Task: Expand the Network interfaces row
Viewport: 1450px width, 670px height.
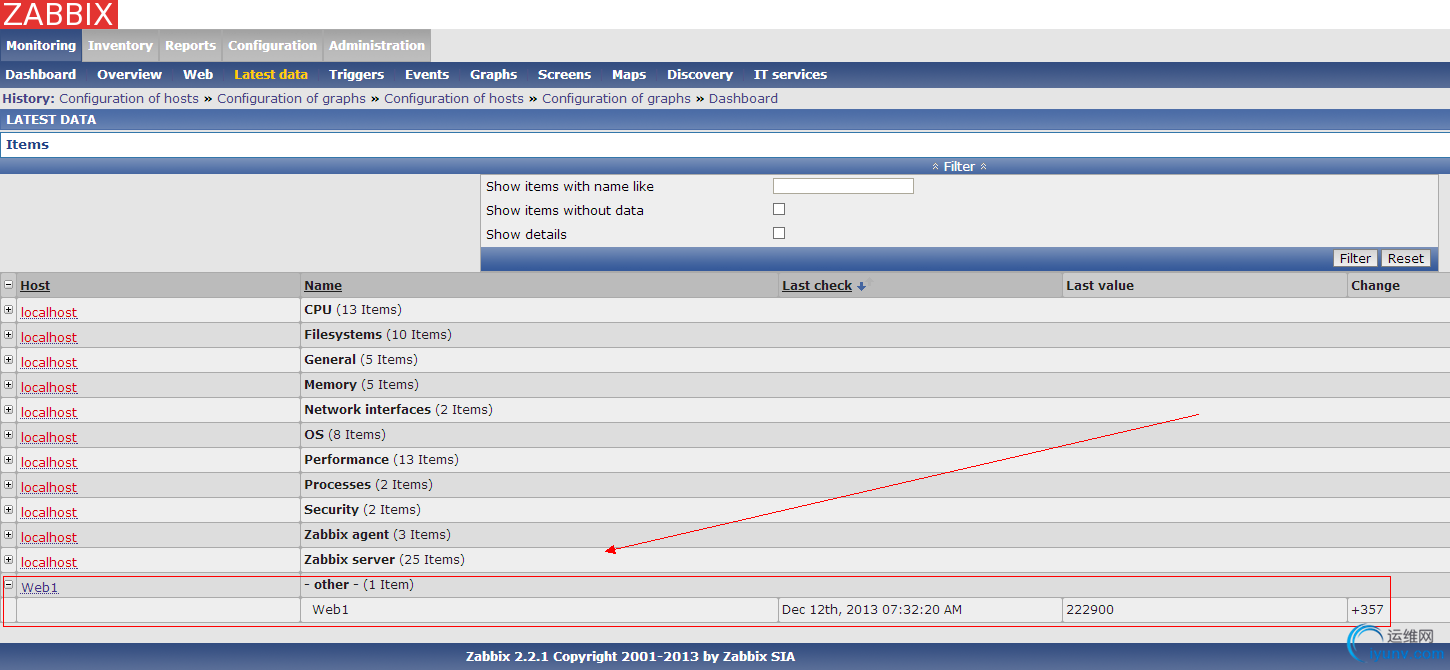Action: pyautogui.click(x=9, y=410)
